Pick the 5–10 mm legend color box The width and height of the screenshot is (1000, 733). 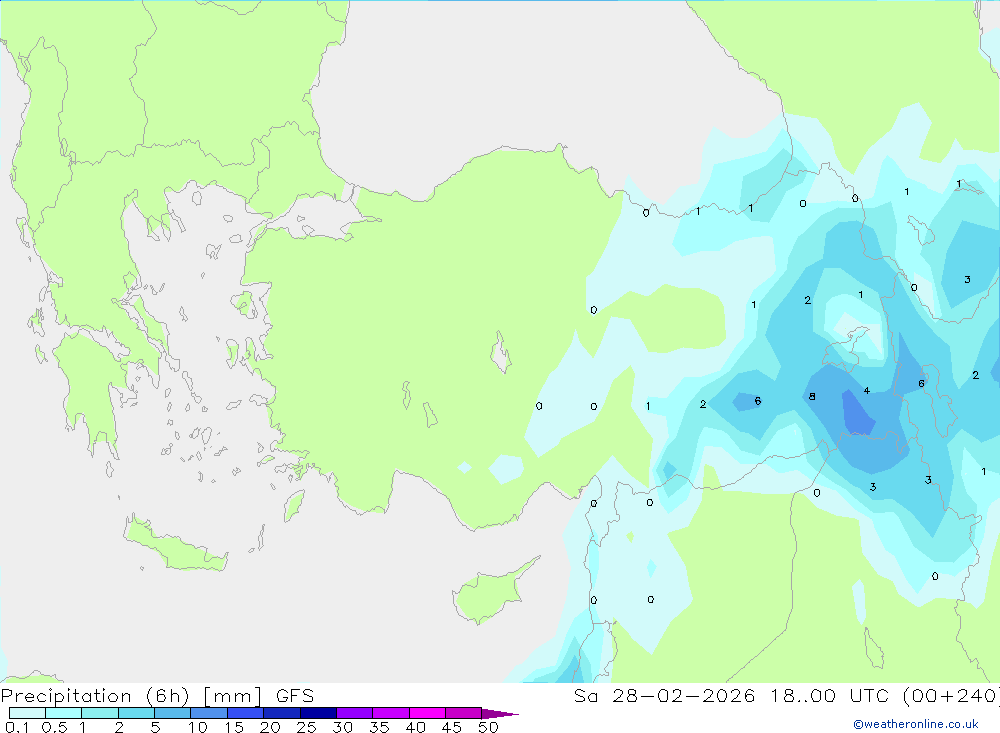173,713
